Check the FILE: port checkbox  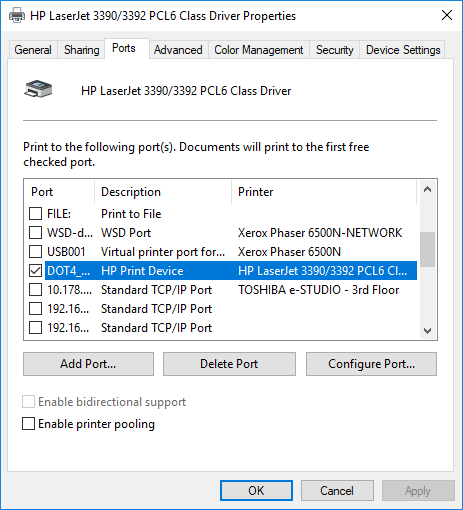[x=35, y=214]
